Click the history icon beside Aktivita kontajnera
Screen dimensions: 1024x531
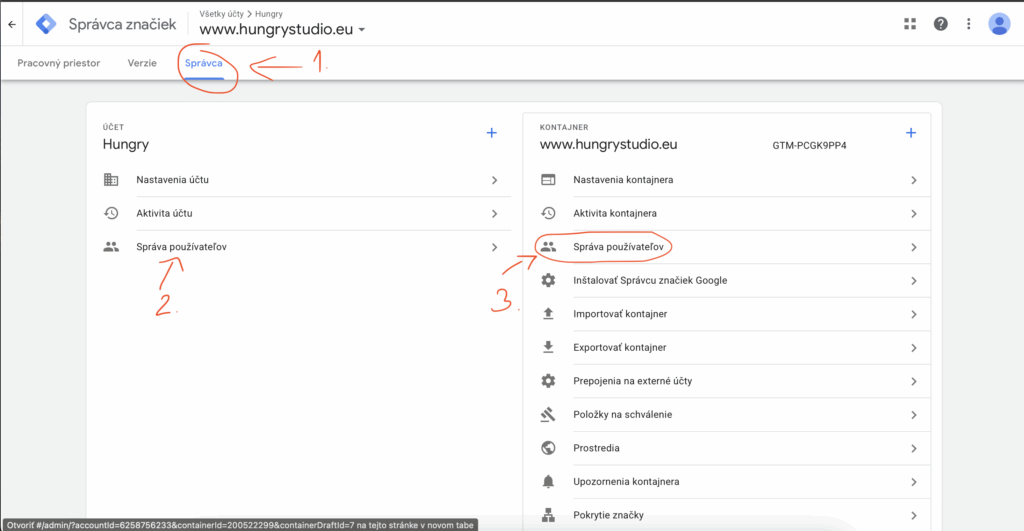549,214
